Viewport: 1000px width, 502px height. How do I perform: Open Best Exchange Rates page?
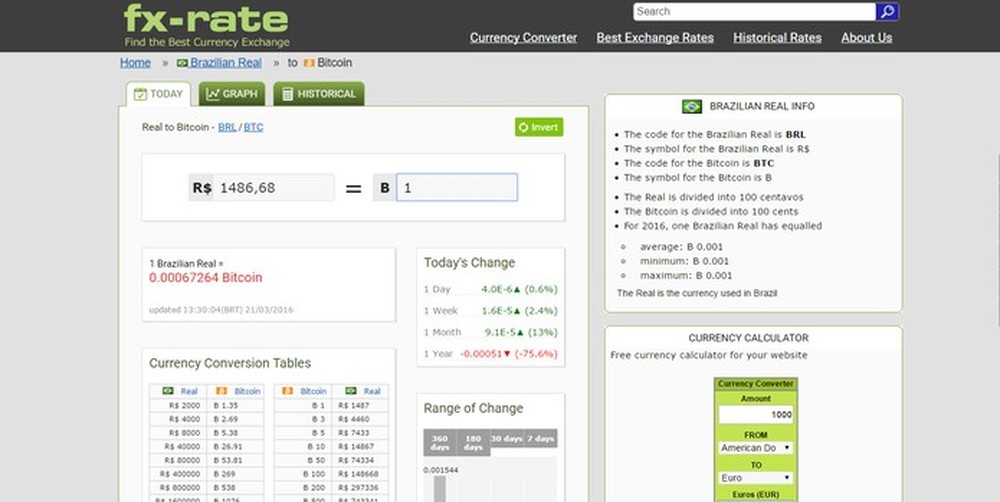655,38
